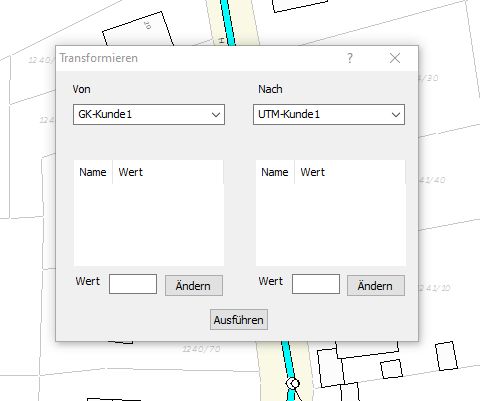Select building numbered 10 on the map

[138, 30]
